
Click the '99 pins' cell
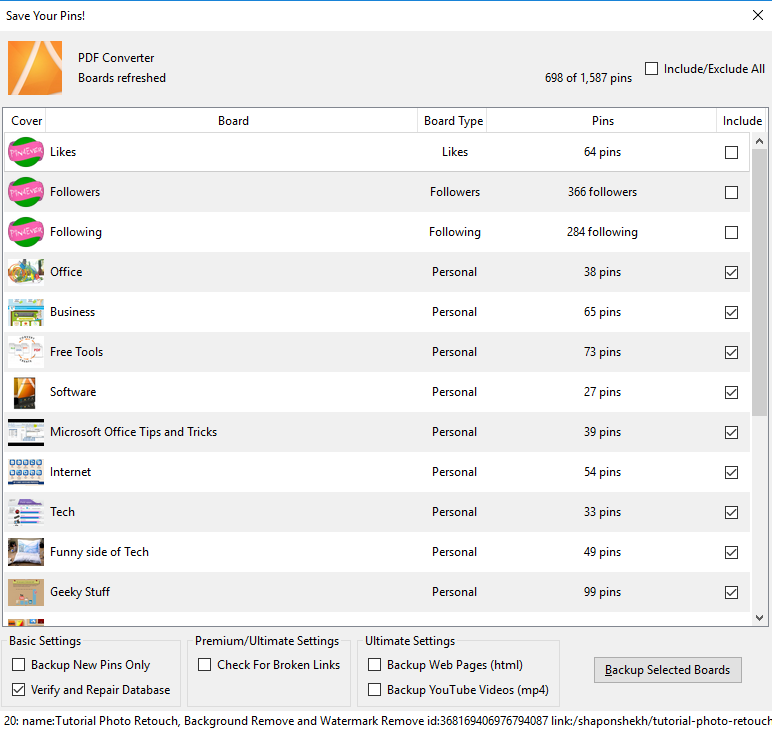pos(602,592)
